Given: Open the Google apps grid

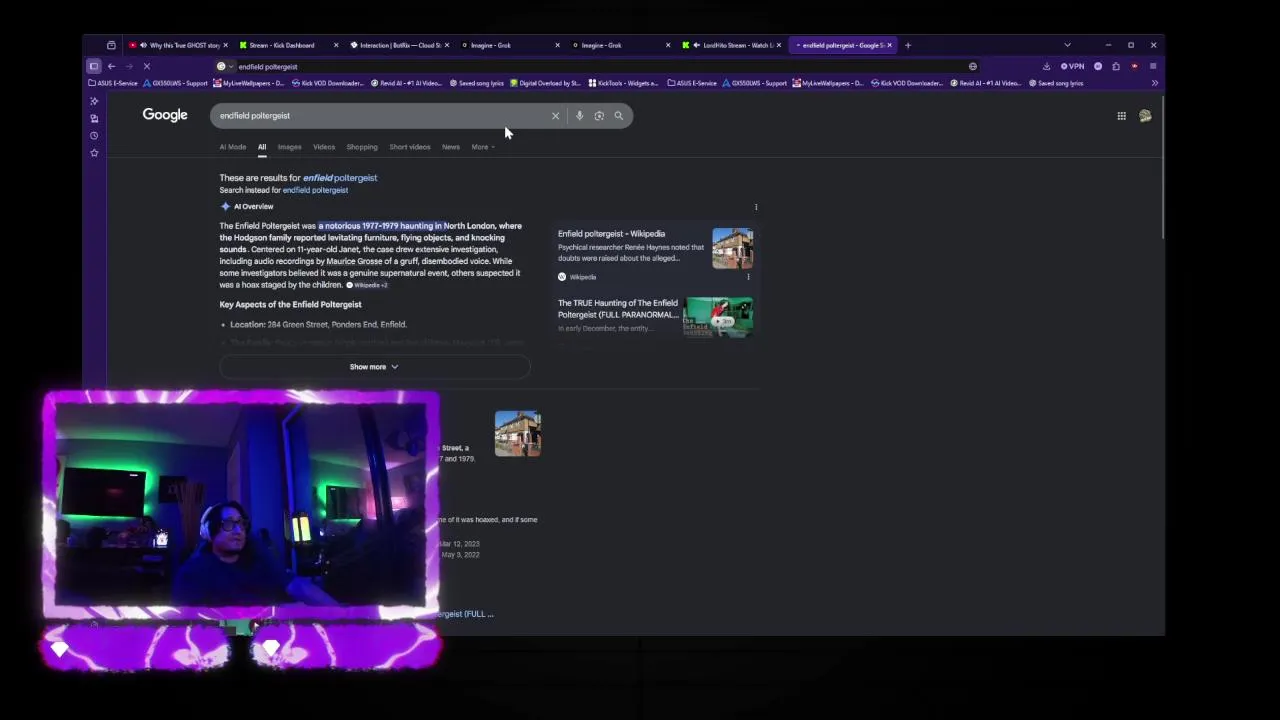Looking at the screenshot, I should click(x=1122, y=116).
